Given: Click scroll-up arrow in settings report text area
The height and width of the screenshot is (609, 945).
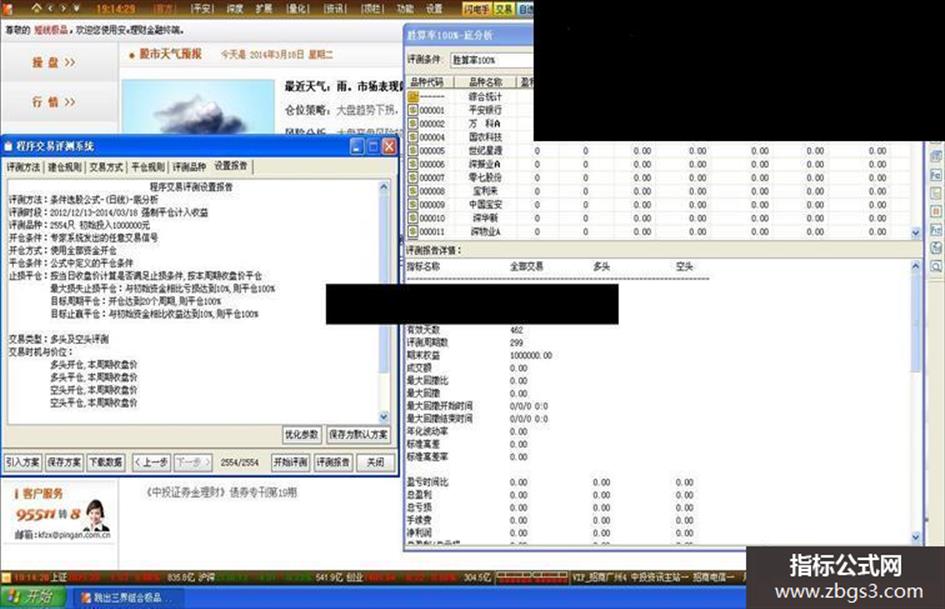Looking at the screenshot, I should point(384,188).
